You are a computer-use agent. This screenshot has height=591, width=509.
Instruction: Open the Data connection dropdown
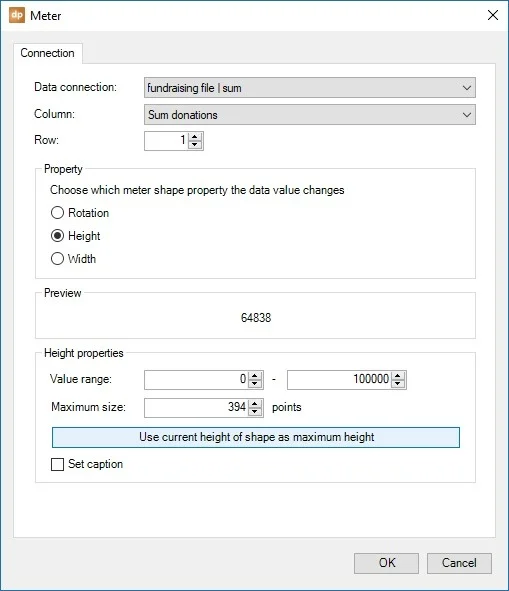[x=310, y=88]
